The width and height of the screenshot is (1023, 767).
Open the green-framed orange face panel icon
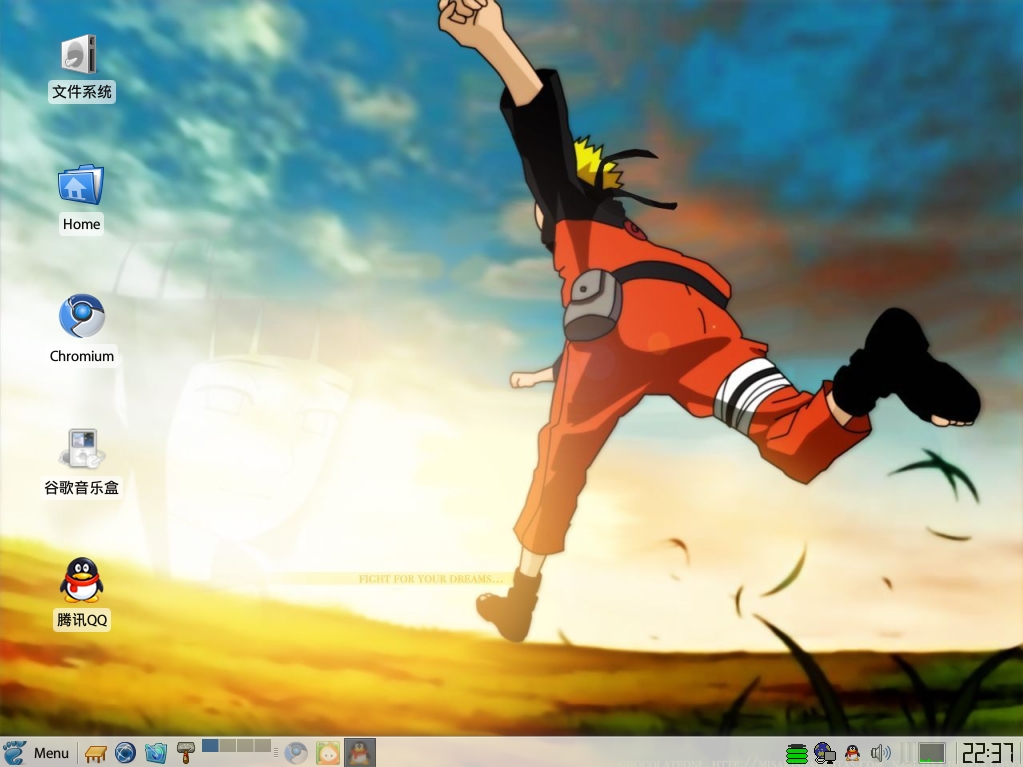click(328, 753)
